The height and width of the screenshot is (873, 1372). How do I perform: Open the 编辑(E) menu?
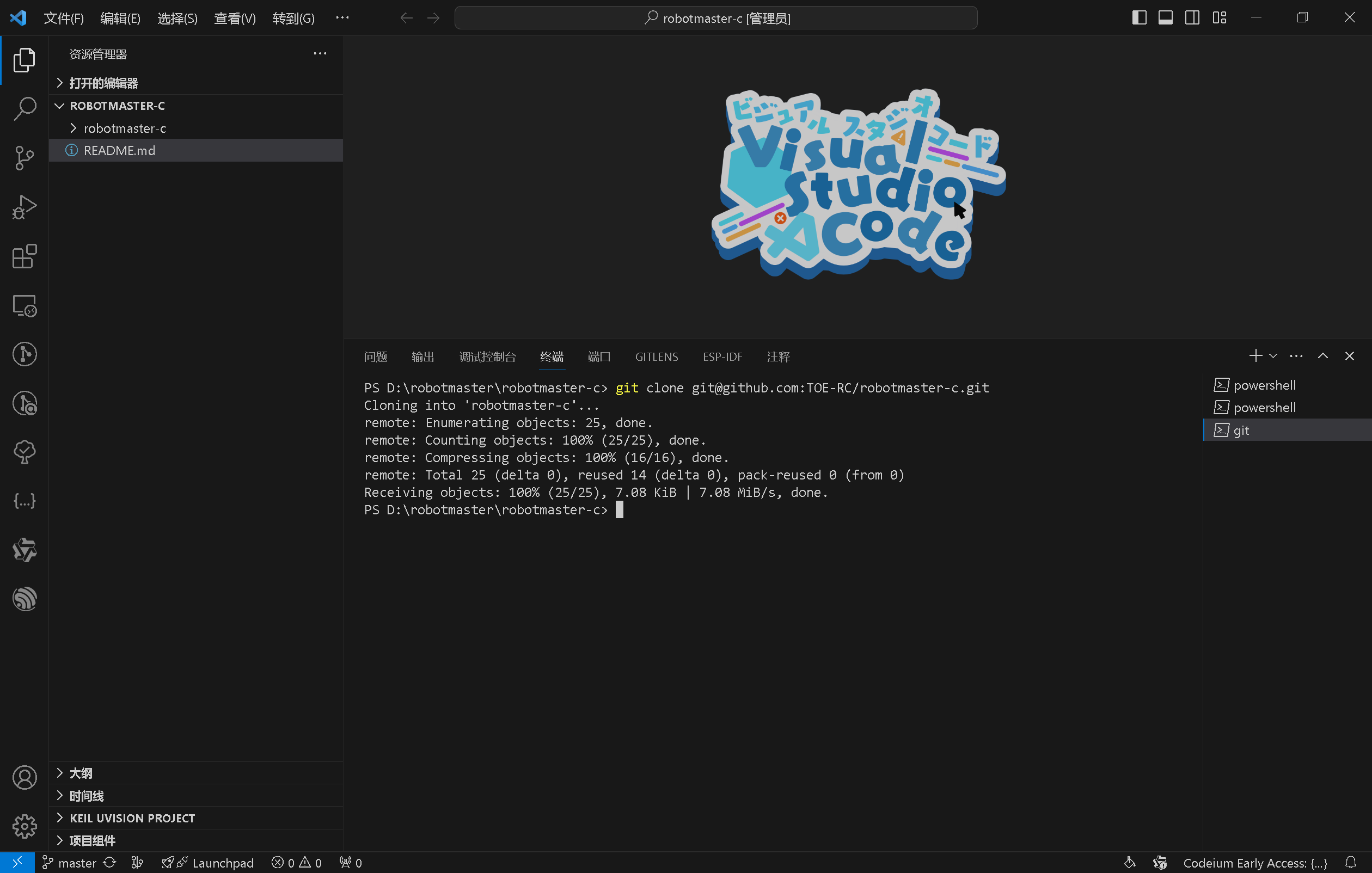point(120,18)
